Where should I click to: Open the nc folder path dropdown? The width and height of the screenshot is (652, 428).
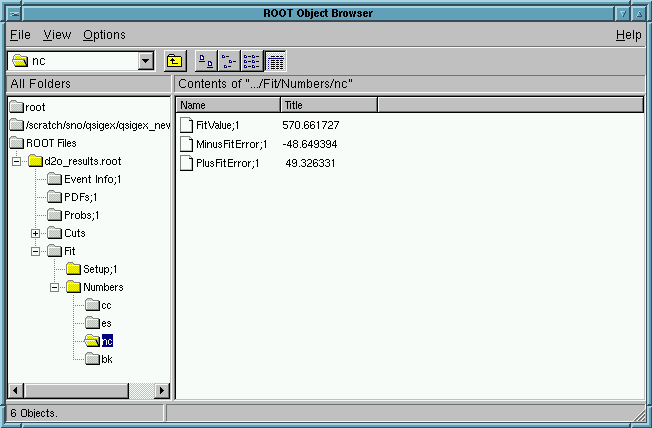point(146,61)
